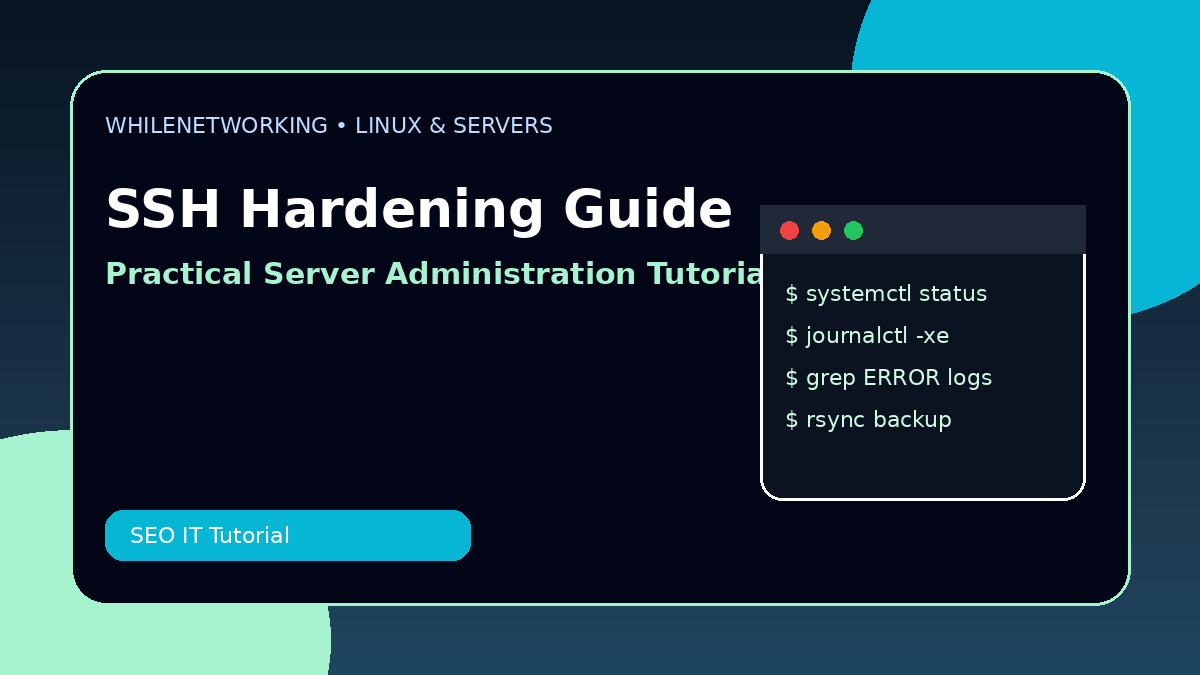Click the green dot in terminal header
The width and height of the screenshot is (1200, 675).
pos(853,231)
